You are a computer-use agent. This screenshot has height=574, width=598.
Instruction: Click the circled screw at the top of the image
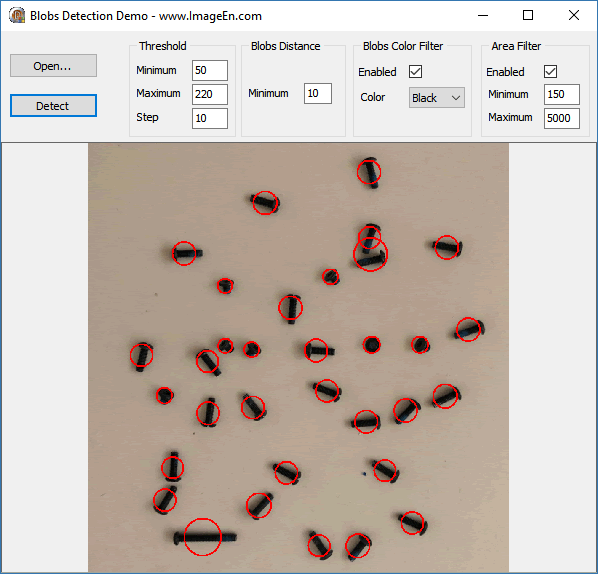(369, 172)
